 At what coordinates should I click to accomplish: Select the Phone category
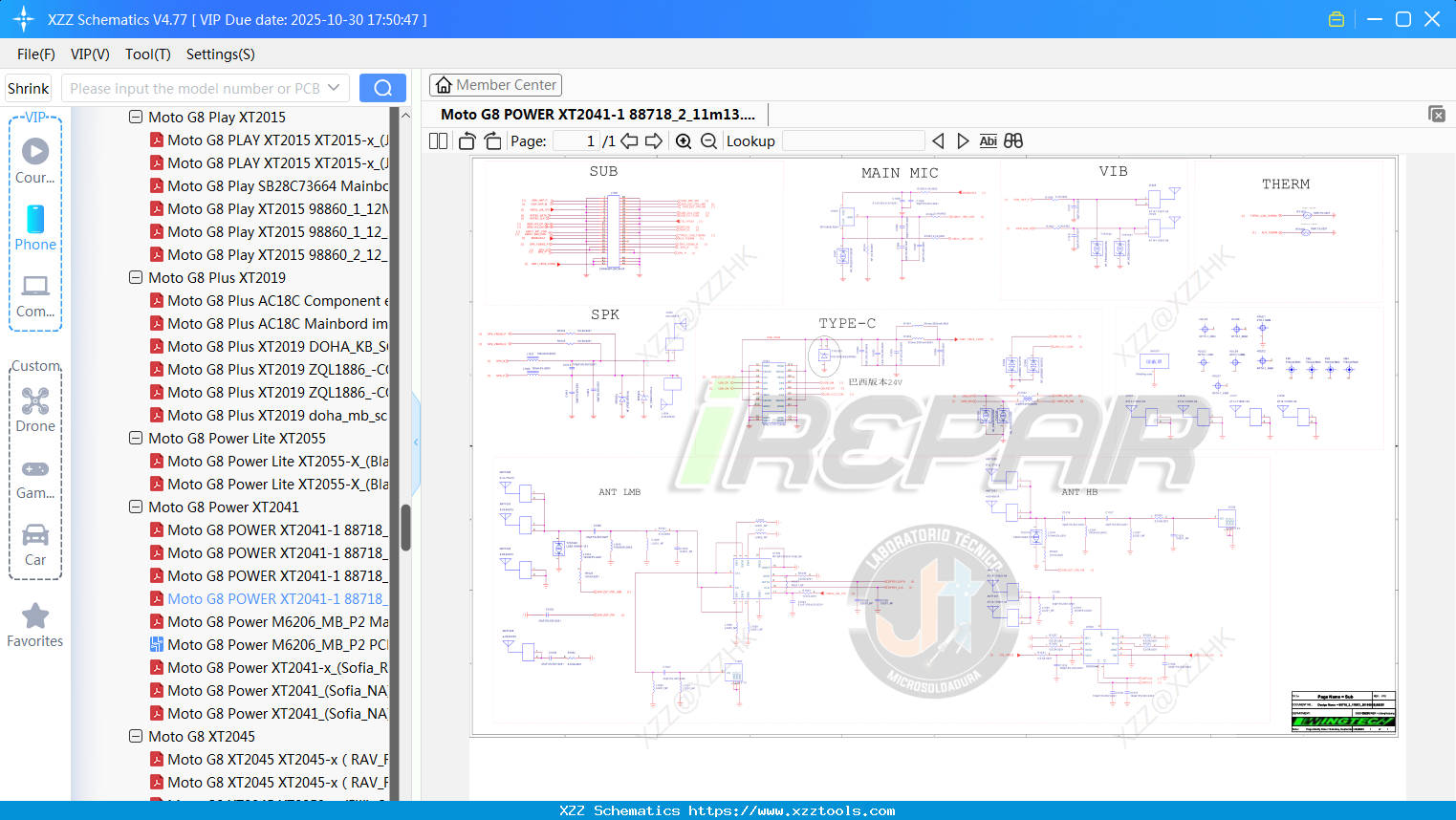tap(35, 228)
